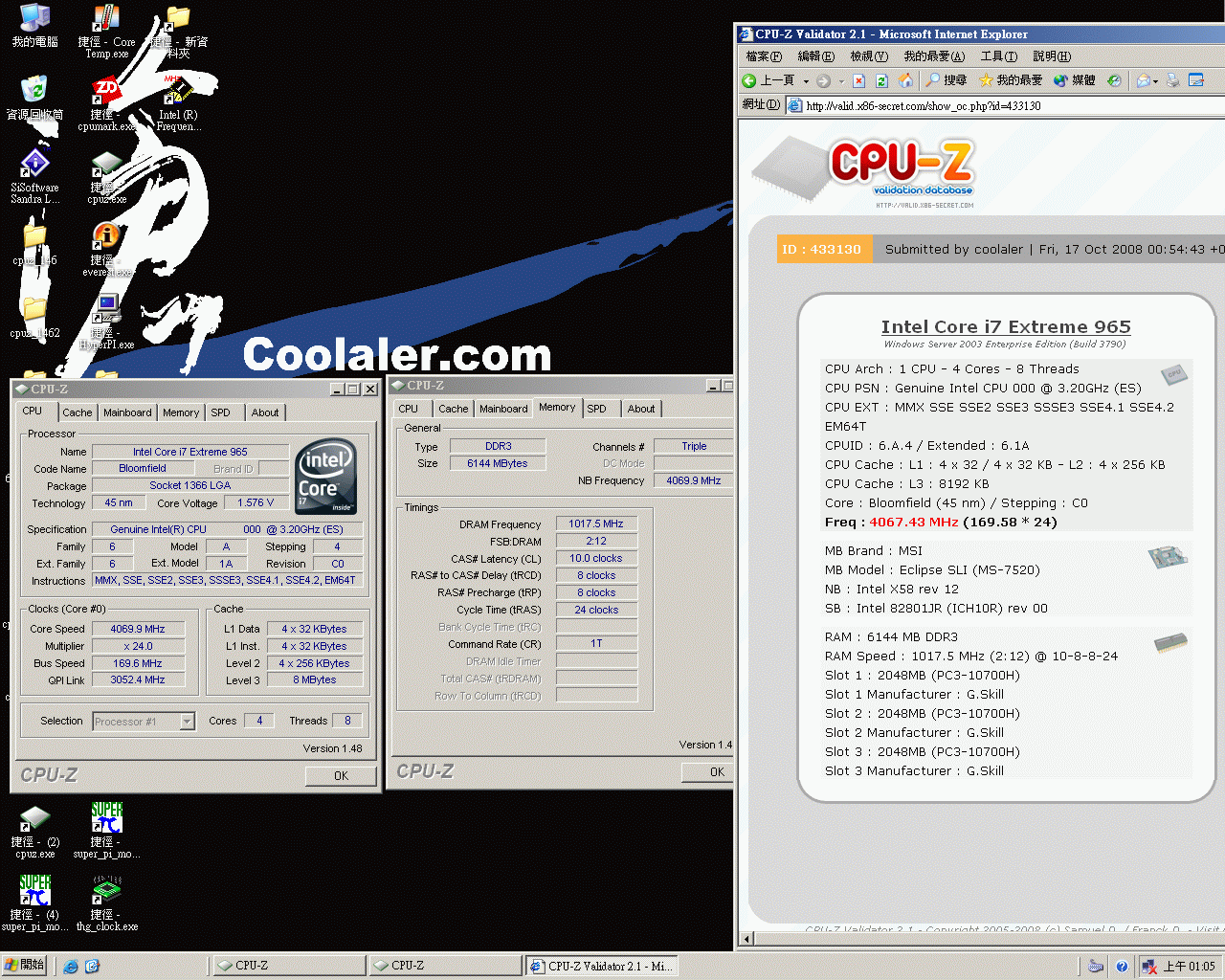Select the HyperPI.exe desktop shortcut
Image resolution: width=1225 pixels, height=980 pixels.
coord(106,323)
